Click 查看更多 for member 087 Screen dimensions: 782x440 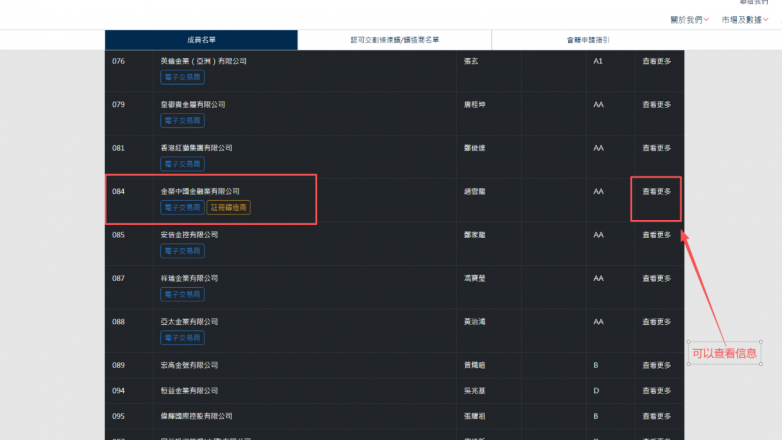pyautogui.click(x=656, y=278)
